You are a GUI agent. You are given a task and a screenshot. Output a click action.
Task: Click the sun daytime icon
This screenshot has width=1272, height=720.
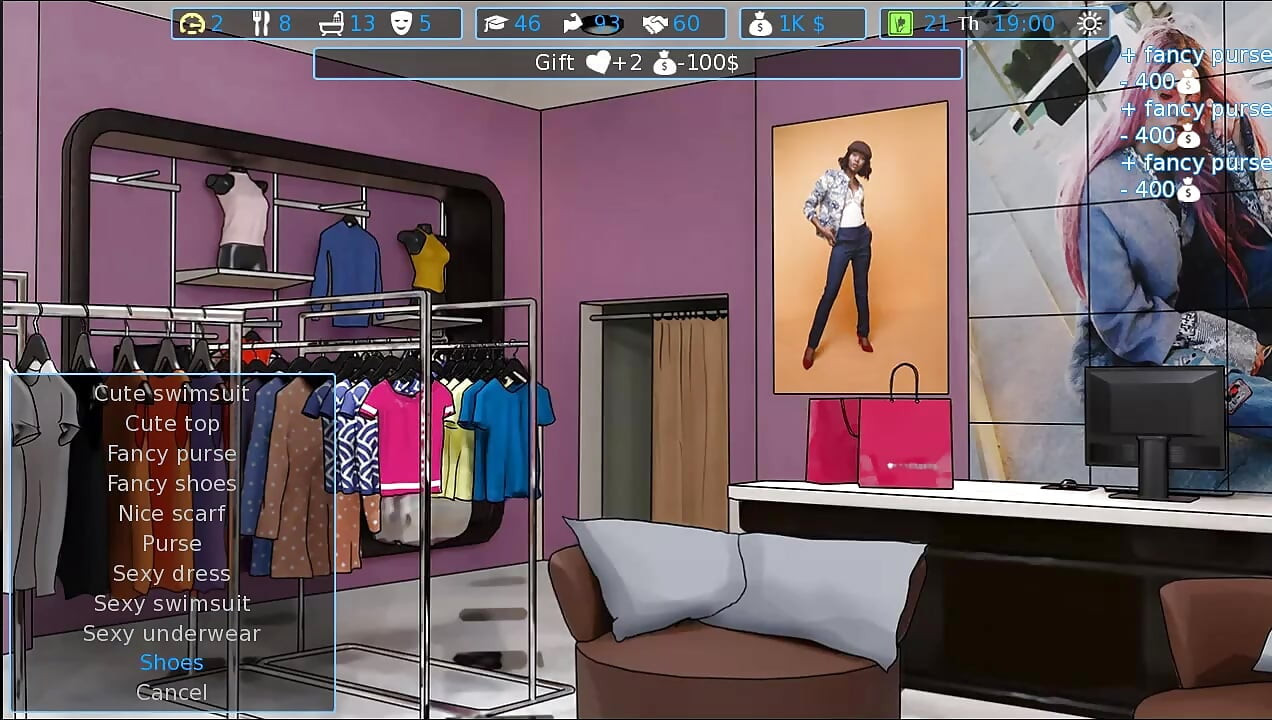1089,24
